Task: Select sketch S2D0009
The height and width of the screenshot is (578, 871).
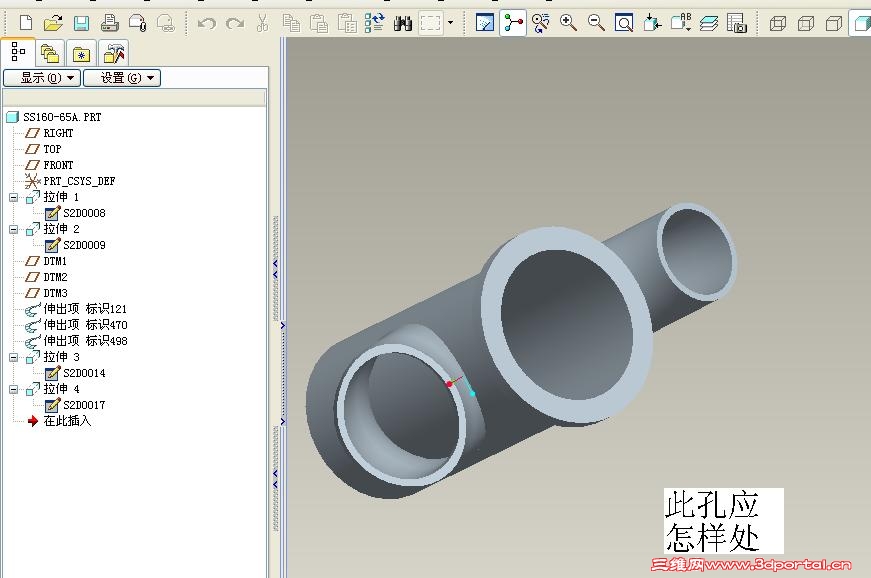Action: [x=75, y=245]
